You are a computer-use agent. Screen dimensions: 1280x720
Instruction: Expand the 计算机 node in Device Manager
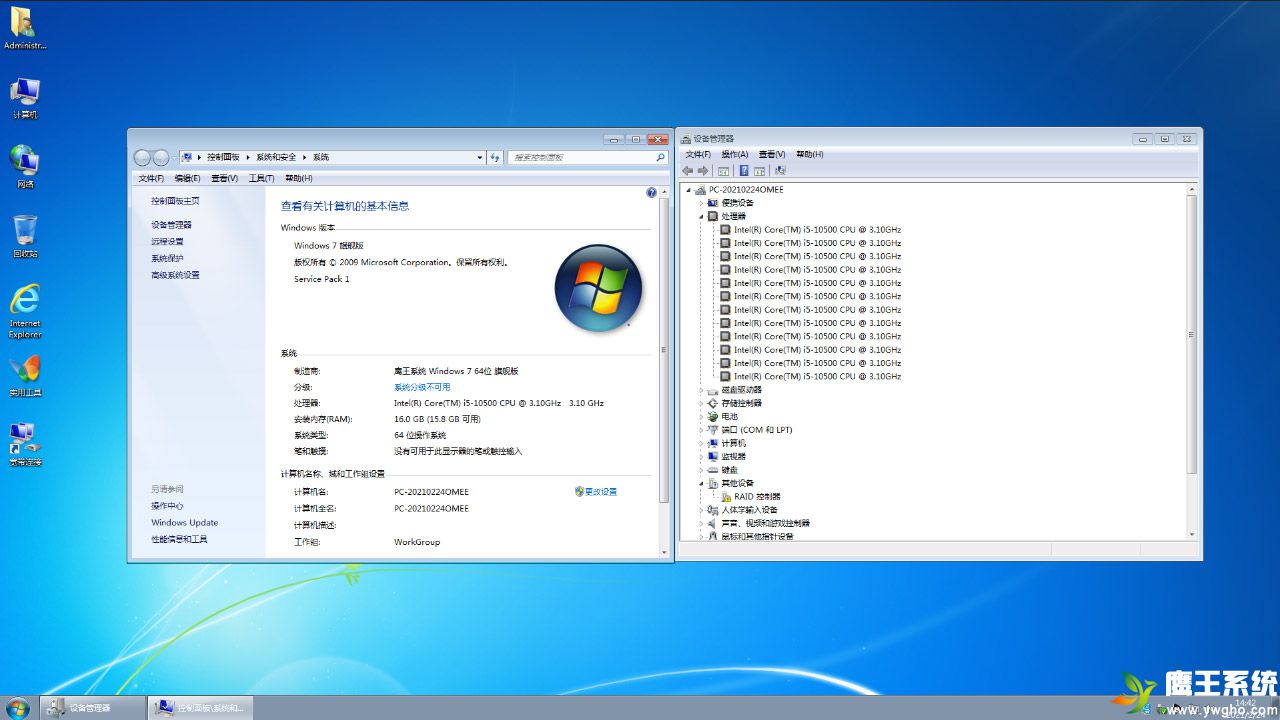coord(701,443)
